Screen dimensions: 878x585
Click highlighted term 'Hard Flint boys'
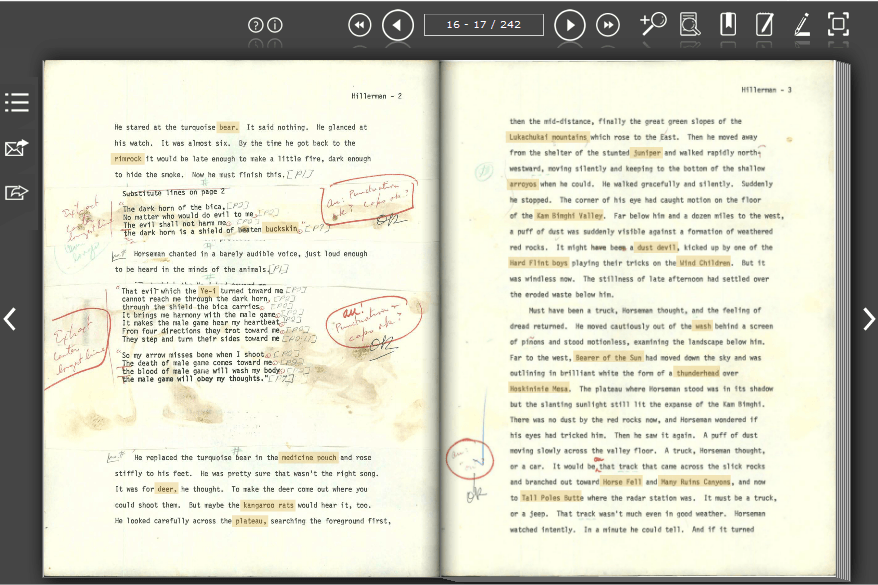coord(539,263)
